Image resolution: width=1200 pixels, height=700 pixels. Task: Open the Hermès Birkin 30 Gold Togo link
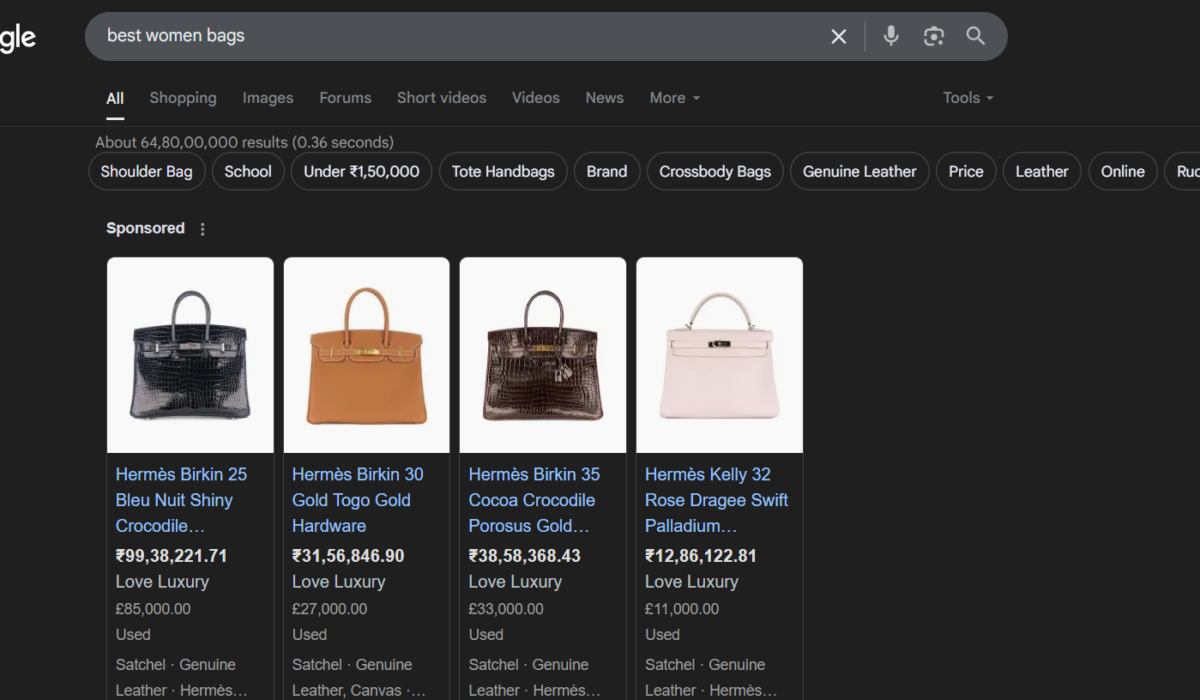358,500
